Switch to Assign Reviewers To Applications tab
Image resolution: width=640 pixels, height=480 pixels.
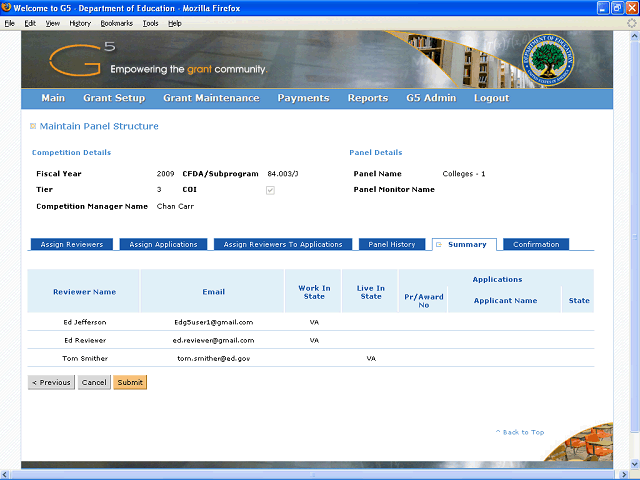(x=283, y=244)
